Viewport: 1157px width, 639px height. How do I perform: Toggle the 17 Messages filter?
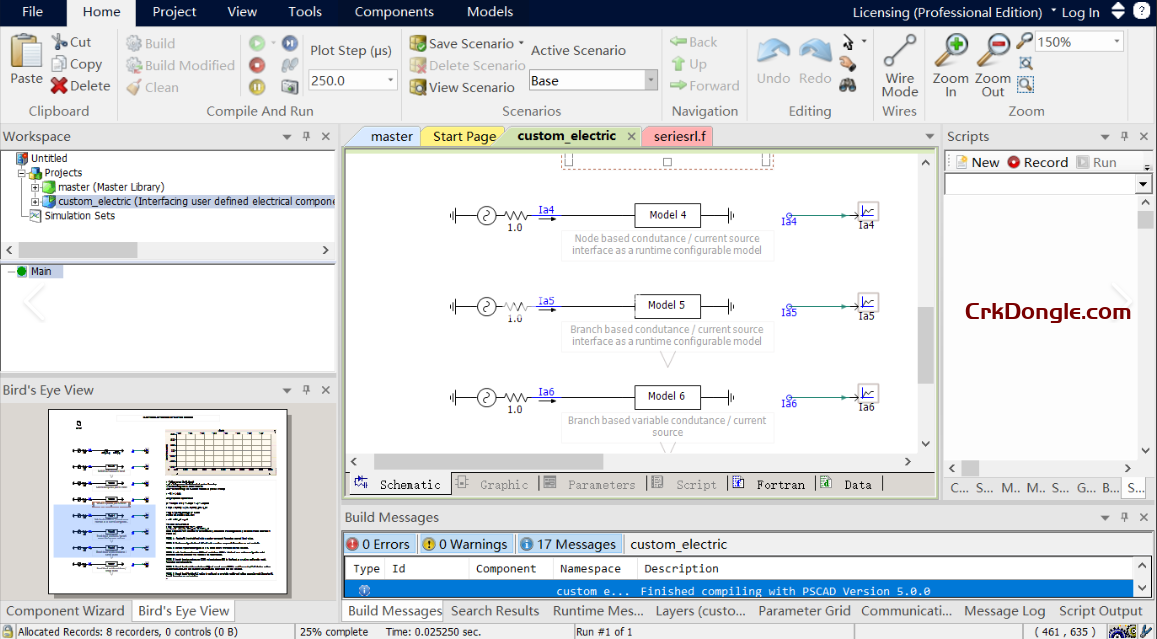pyautogui.click(x=569, y=544)
